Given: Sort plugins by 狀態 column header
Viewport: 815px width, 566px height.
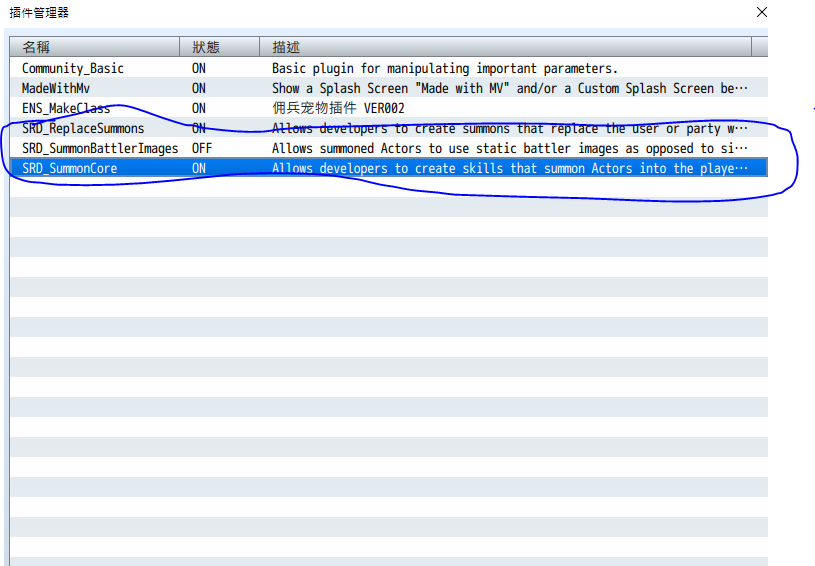Looking at the screenshot, I should [219, 47].
